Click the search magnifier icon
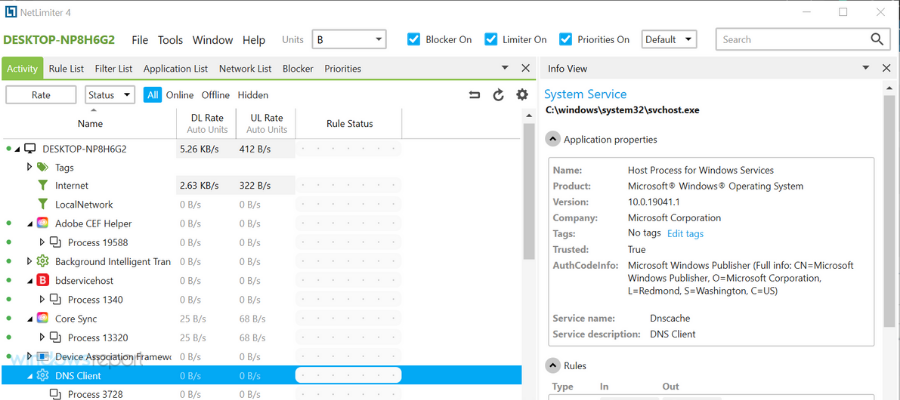Image resolution: width=900 pixels, height=400 pixels. click(876, 39)
